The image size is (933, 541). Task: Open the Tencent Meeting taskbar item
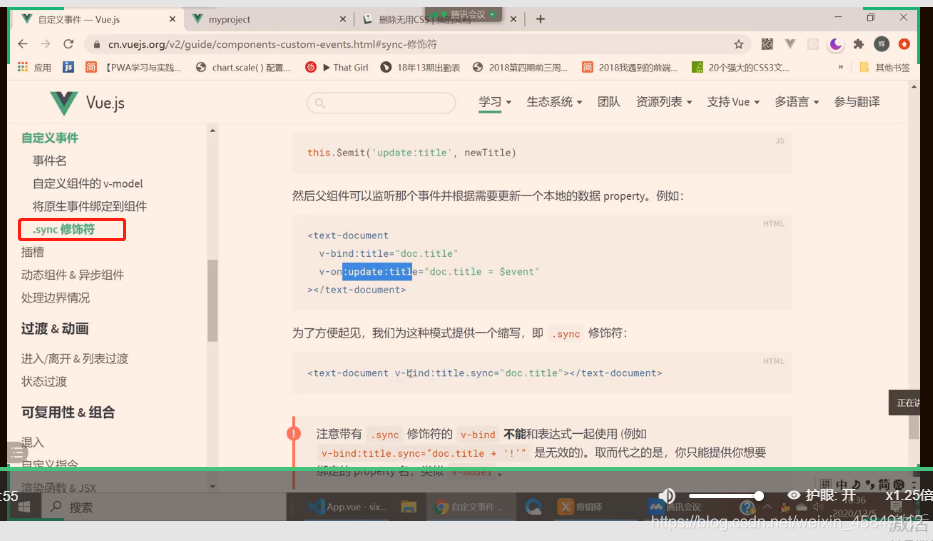(674, 507)
